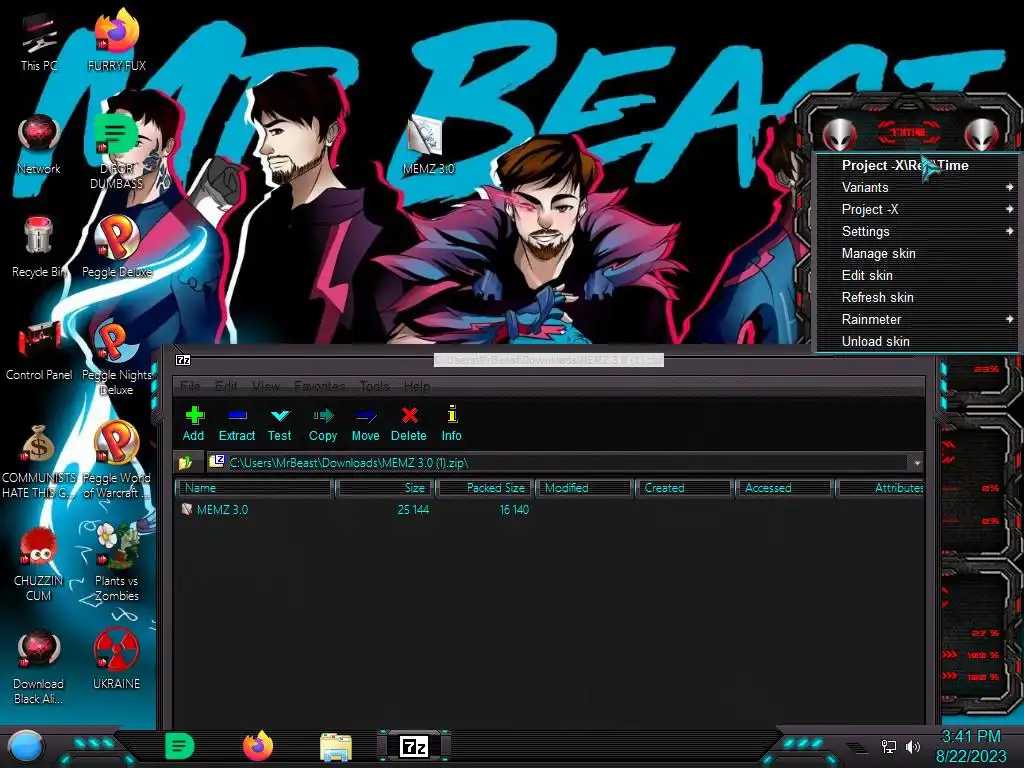Sort by Size column header
The width and height of the screenshot is (1024, 768).
coord(385,488)
